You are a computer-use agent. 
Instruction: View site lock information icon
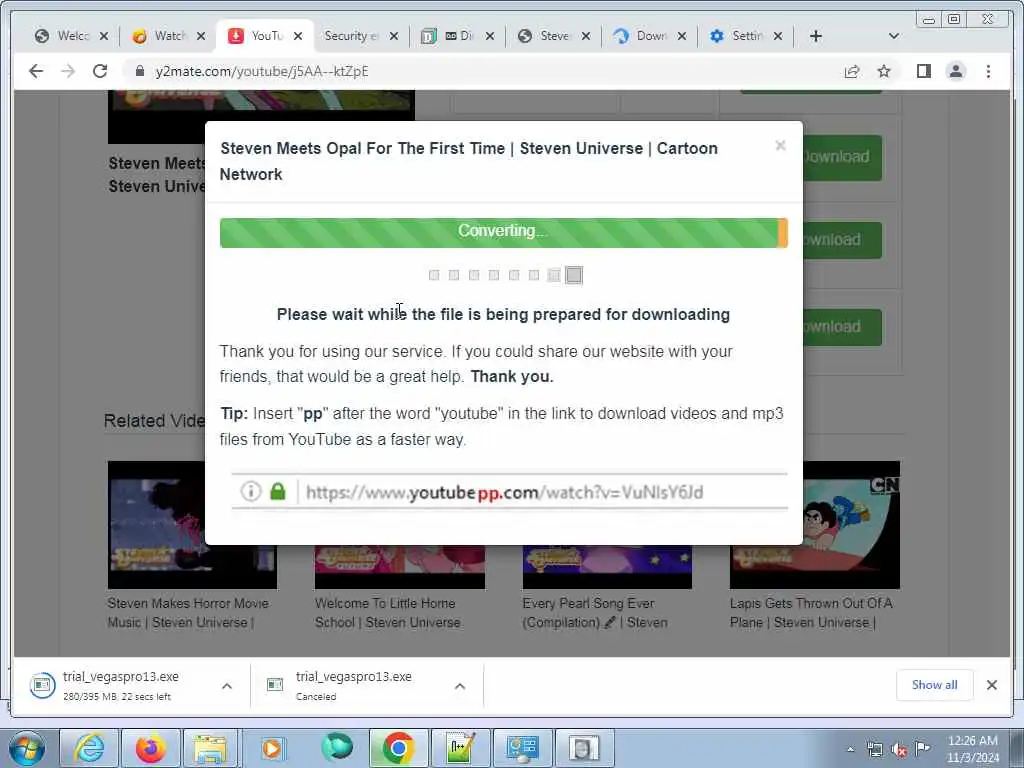(x=139, y=71)
